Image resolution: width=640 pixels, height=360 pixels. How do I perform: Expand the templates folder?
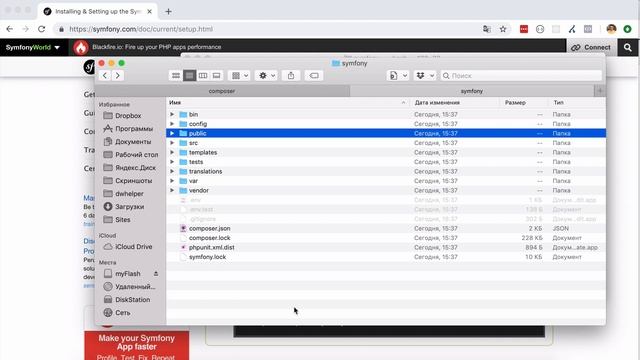(x=172, y=152)
